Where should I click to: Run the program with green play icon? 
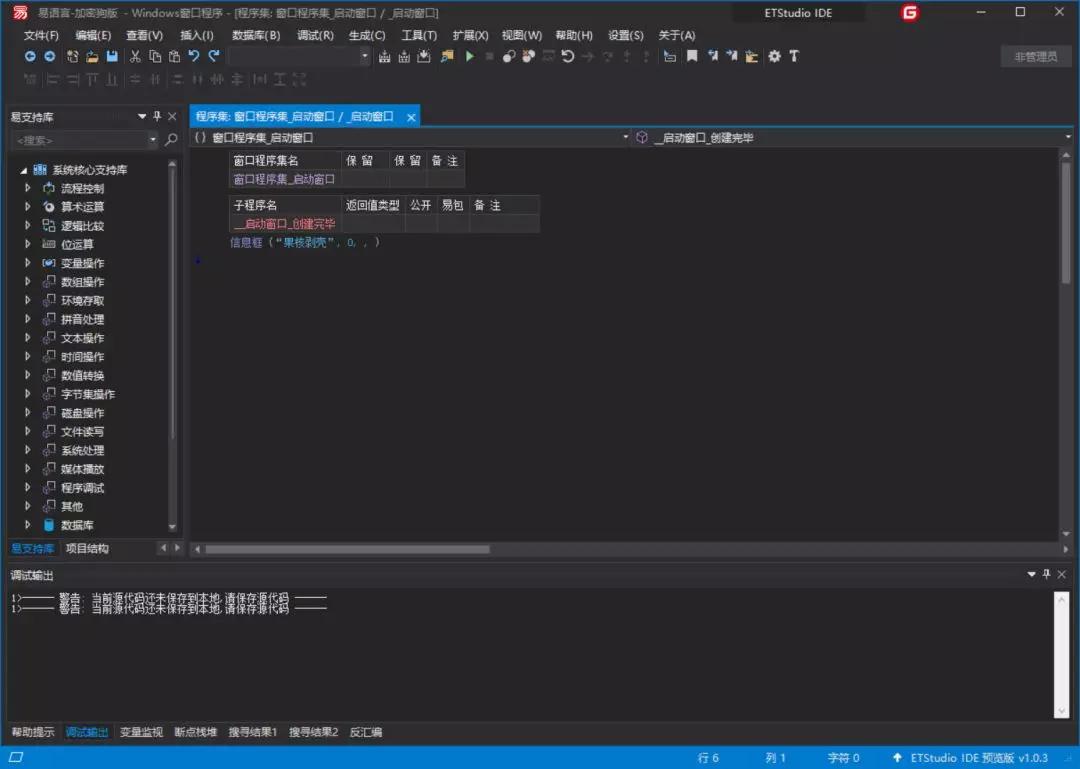[470, 56]
